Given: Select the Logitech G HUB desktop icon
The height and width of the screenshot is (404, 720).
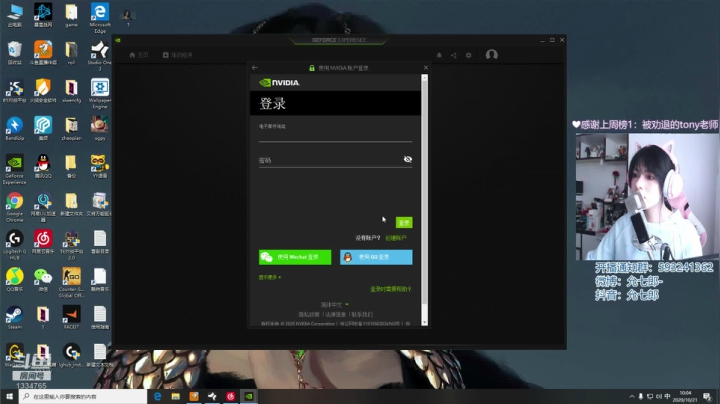Looking at the screenshot, I should (x=15, y=245).
